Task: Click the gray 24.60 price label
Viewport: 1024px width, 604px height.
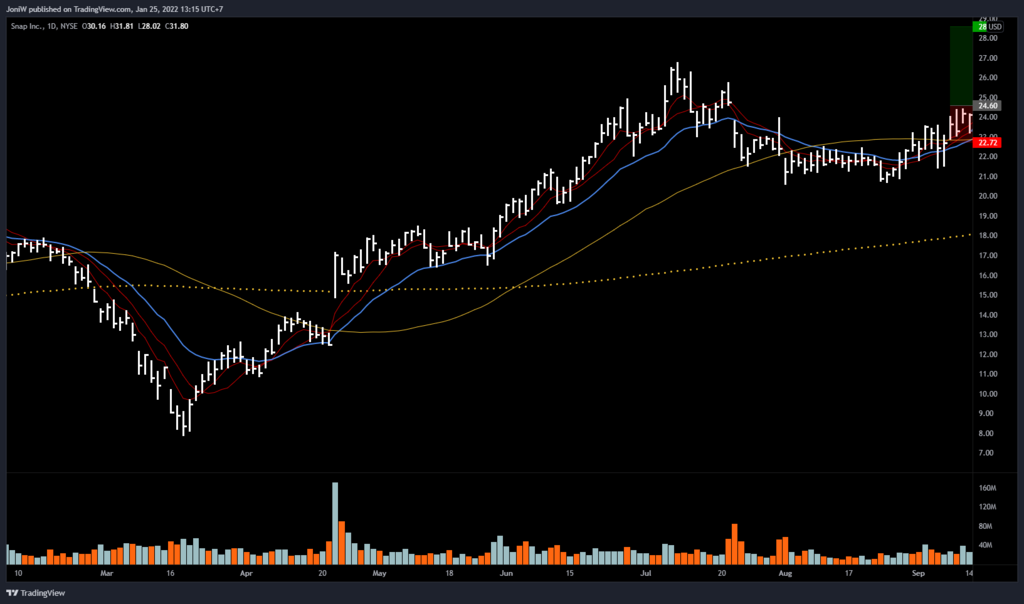Action: click(989, 106)
